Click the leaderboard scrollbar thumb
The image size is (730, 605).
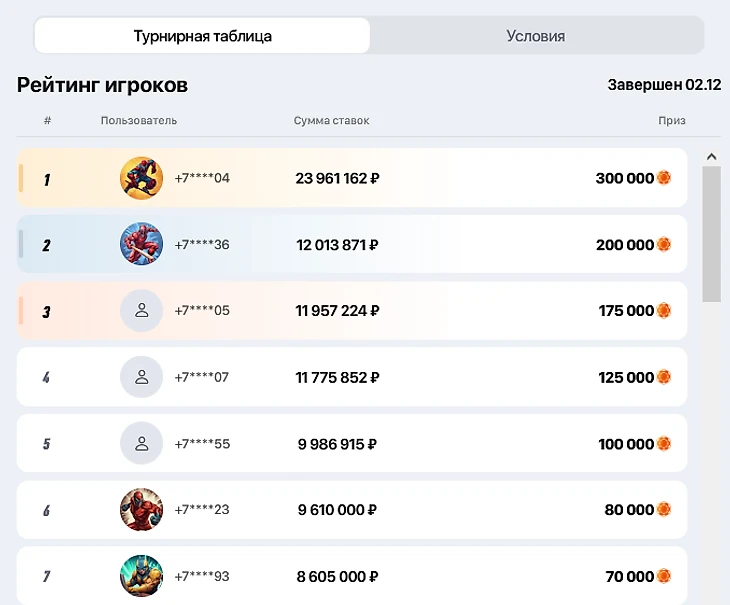click(711, 234)
